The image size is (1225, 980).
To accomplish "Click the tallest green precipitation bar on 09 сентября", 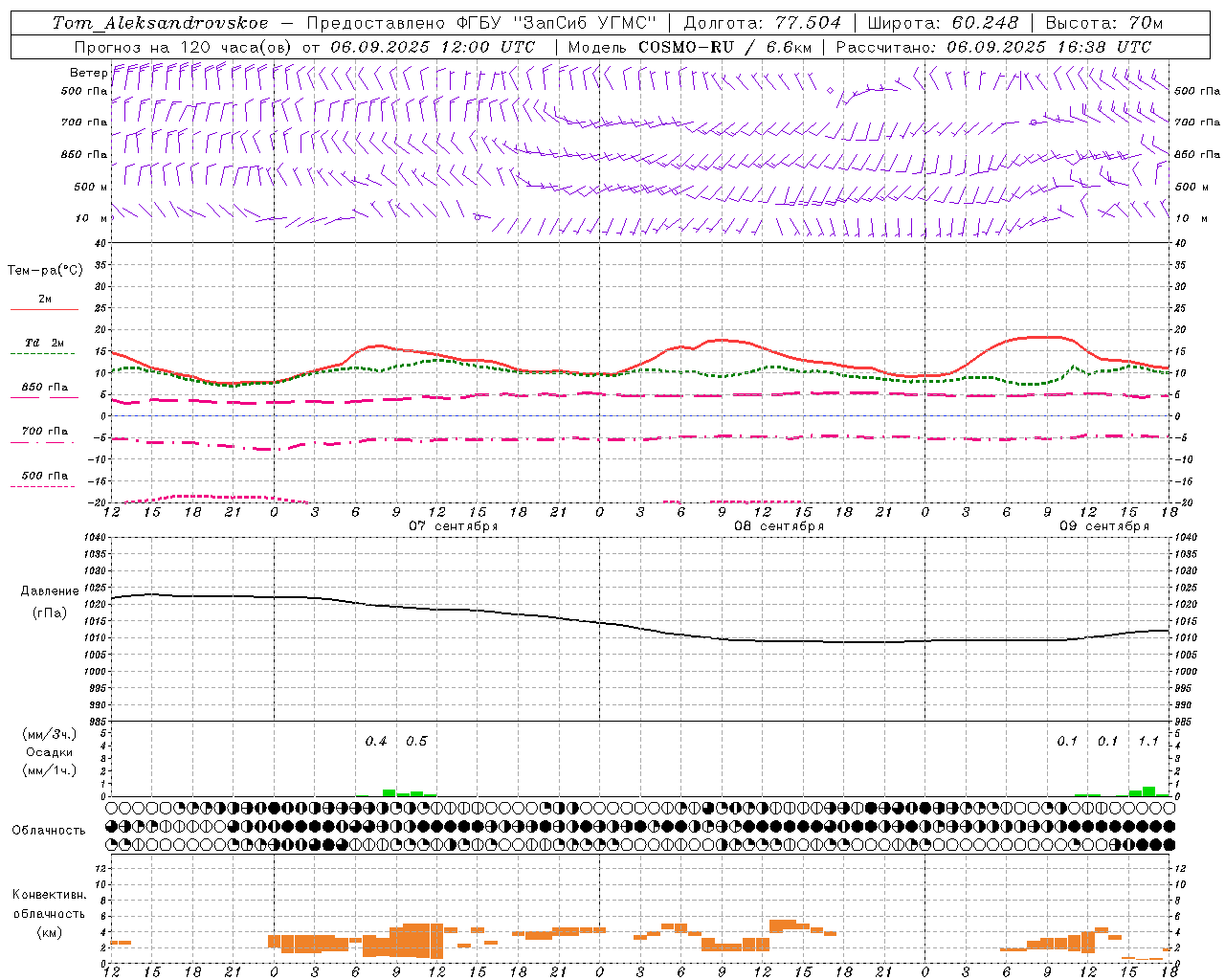I will (1148, 791).
